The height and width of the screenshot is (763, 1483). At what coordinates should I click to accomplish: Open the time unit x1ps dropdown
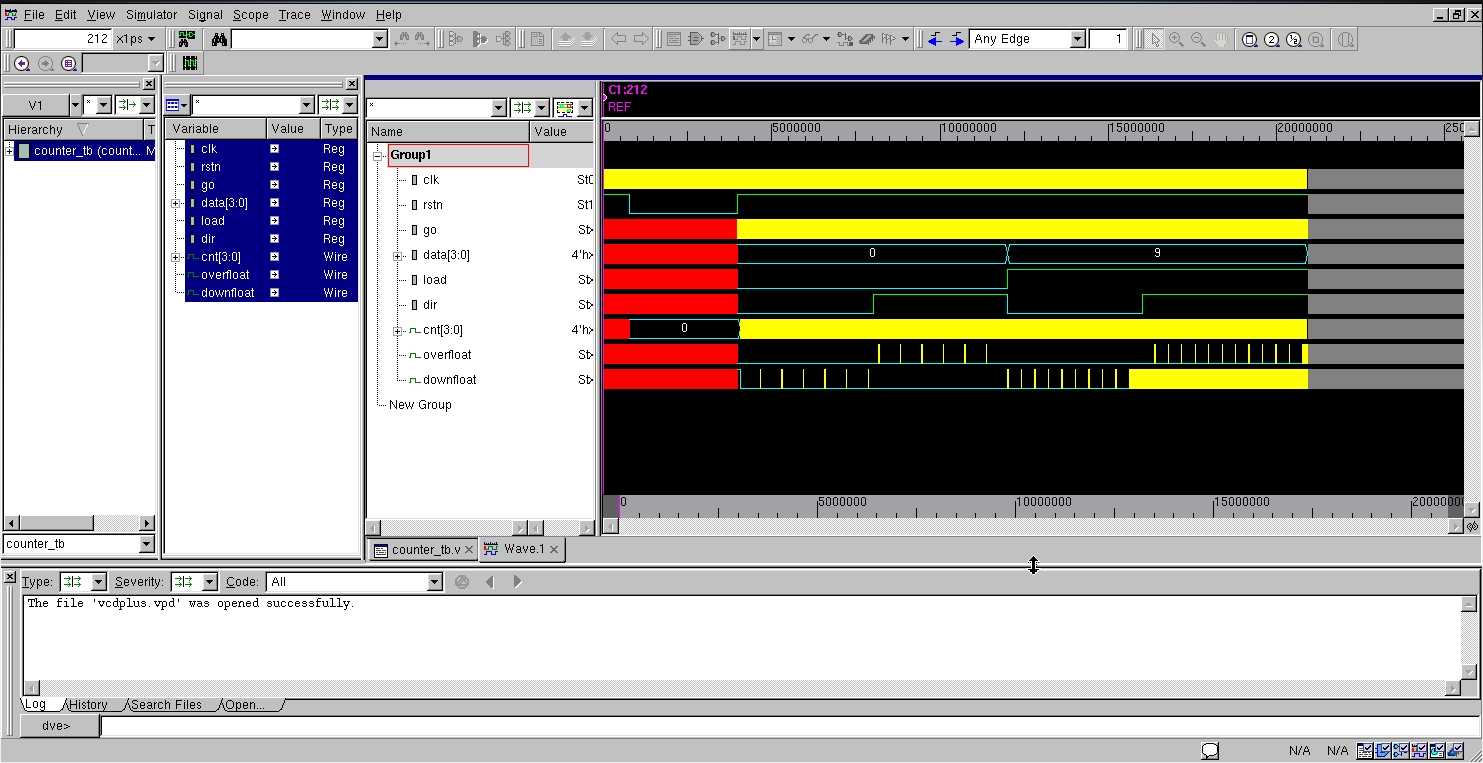point(151,39)
